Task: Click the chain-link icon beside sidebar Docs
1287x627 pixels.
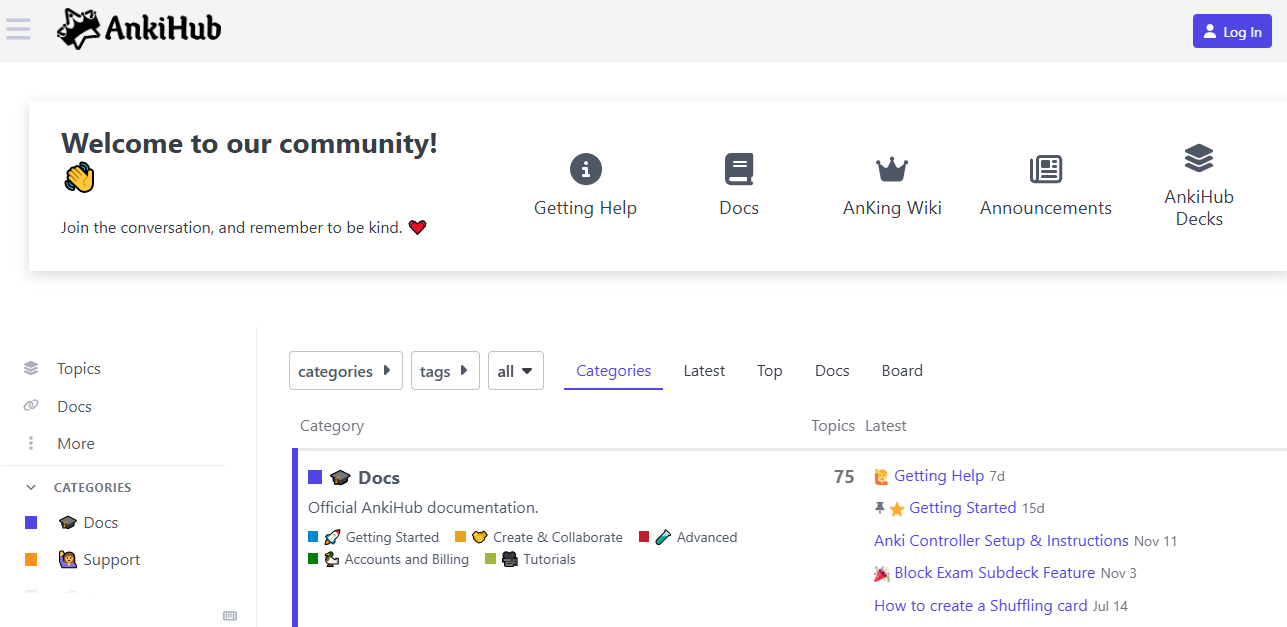Action: pos(31,406)
